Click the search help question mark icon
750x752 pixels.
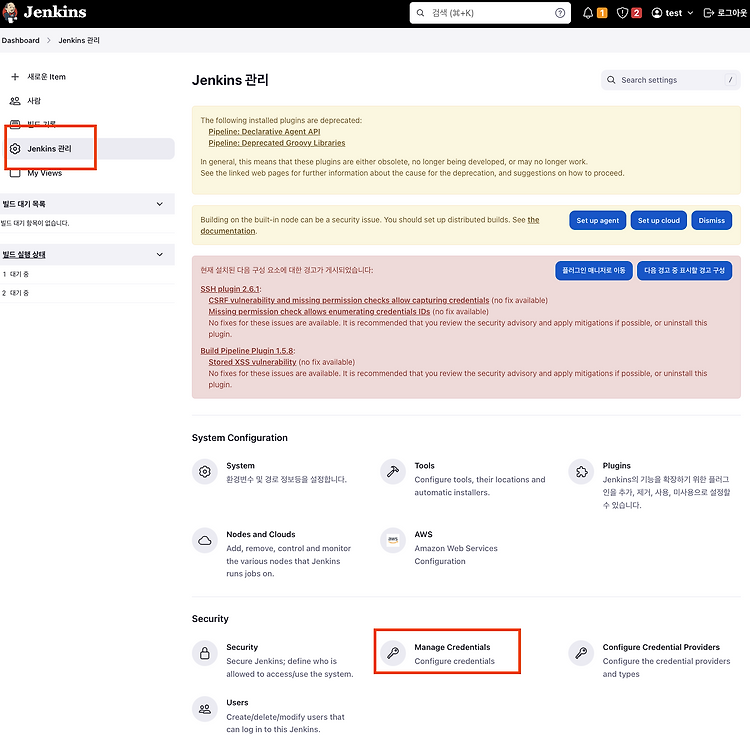(560, 13)
